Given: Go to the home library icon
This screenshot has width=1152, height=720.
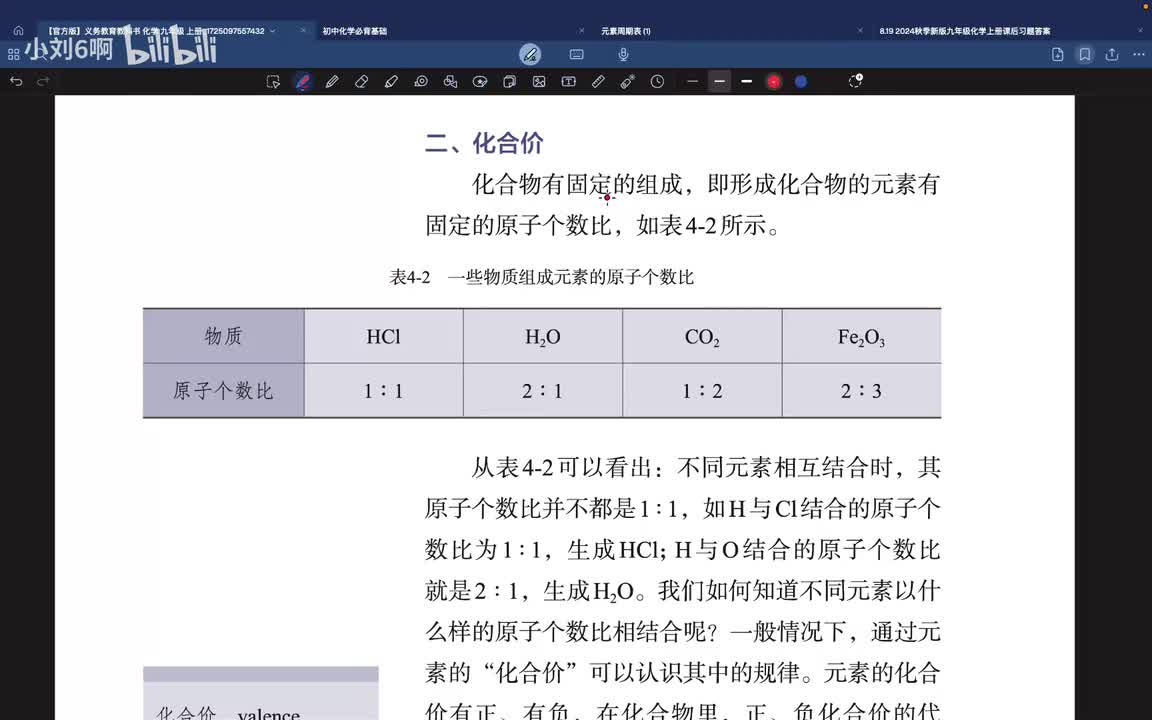Looking at the screenshot, I should [18, 31].
